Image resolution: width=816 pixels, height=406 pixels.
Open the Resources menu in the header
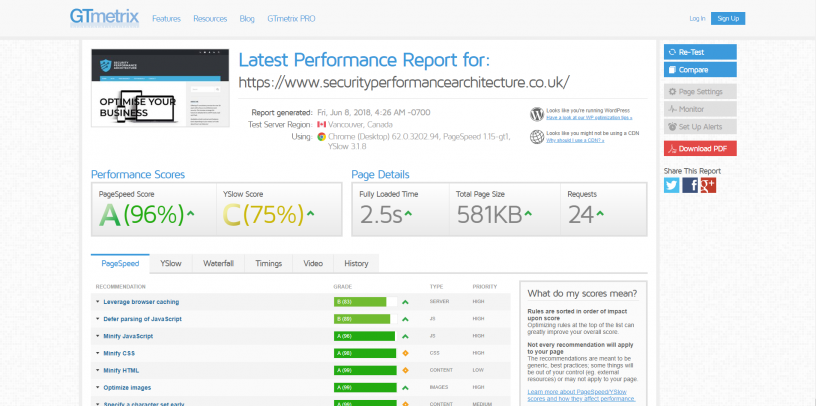point(210,18)
